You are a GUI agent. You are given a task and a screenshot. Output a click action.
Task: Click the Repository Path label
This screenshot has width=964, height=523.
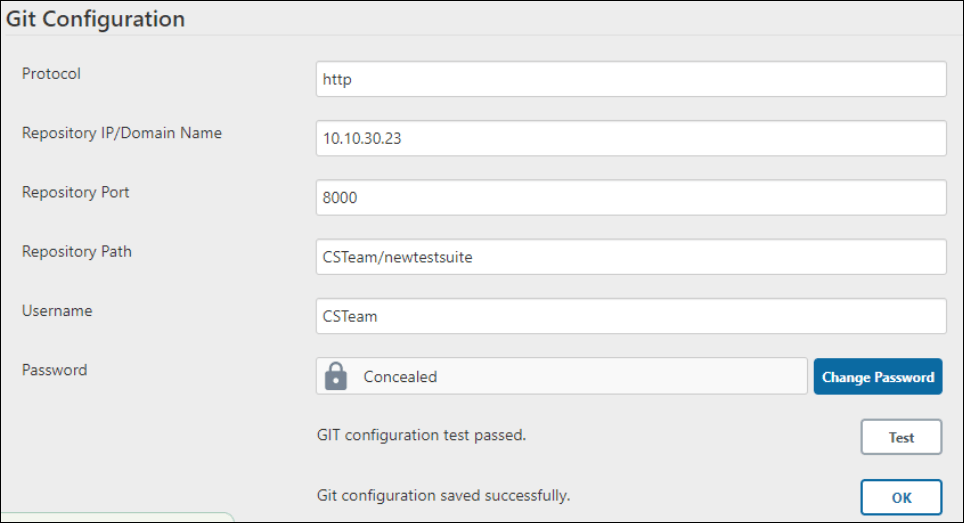click(x=77, y=251)
